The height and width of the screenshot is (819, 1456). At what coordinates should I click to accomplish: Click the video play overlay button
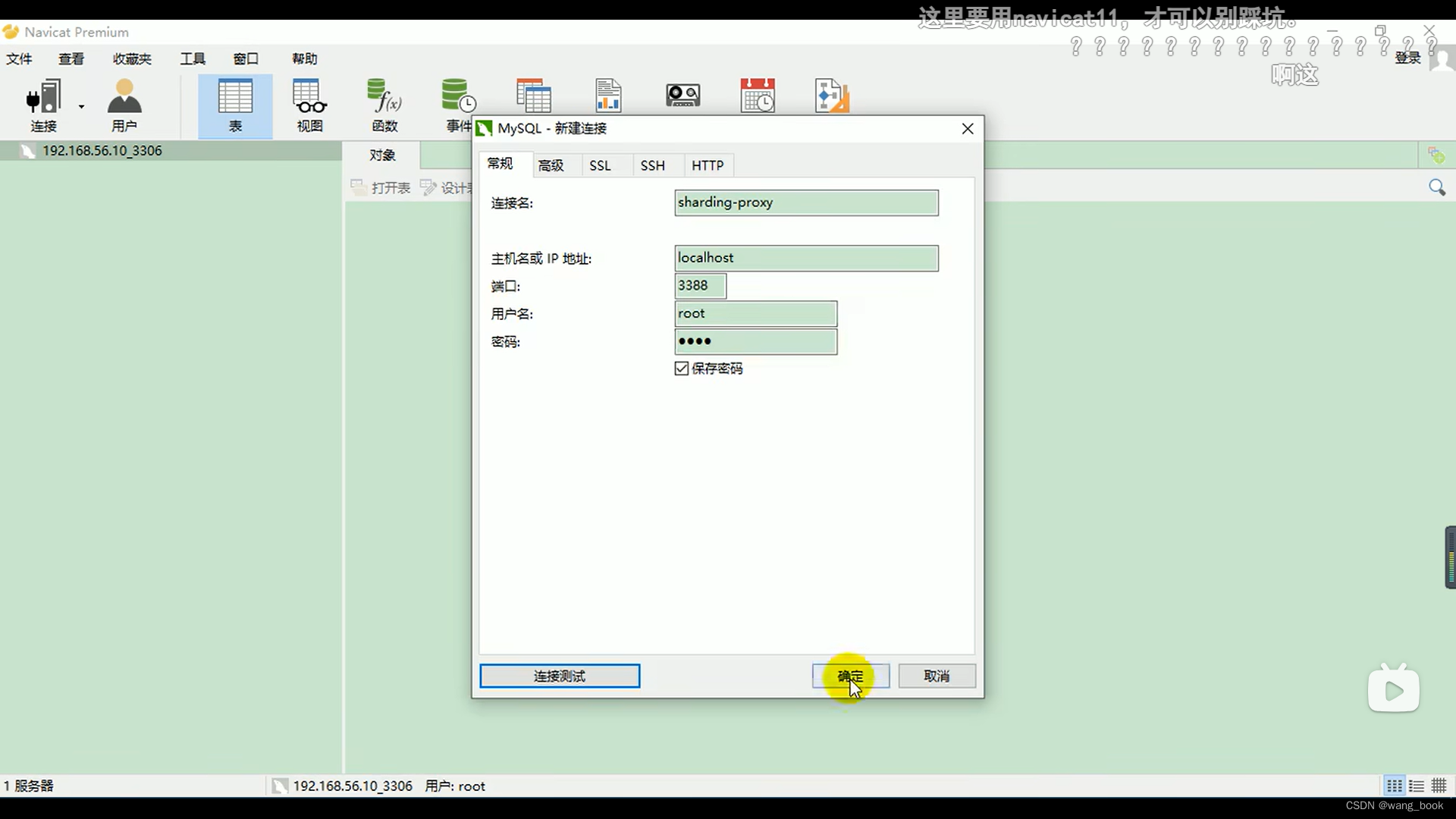[1394, 690]
